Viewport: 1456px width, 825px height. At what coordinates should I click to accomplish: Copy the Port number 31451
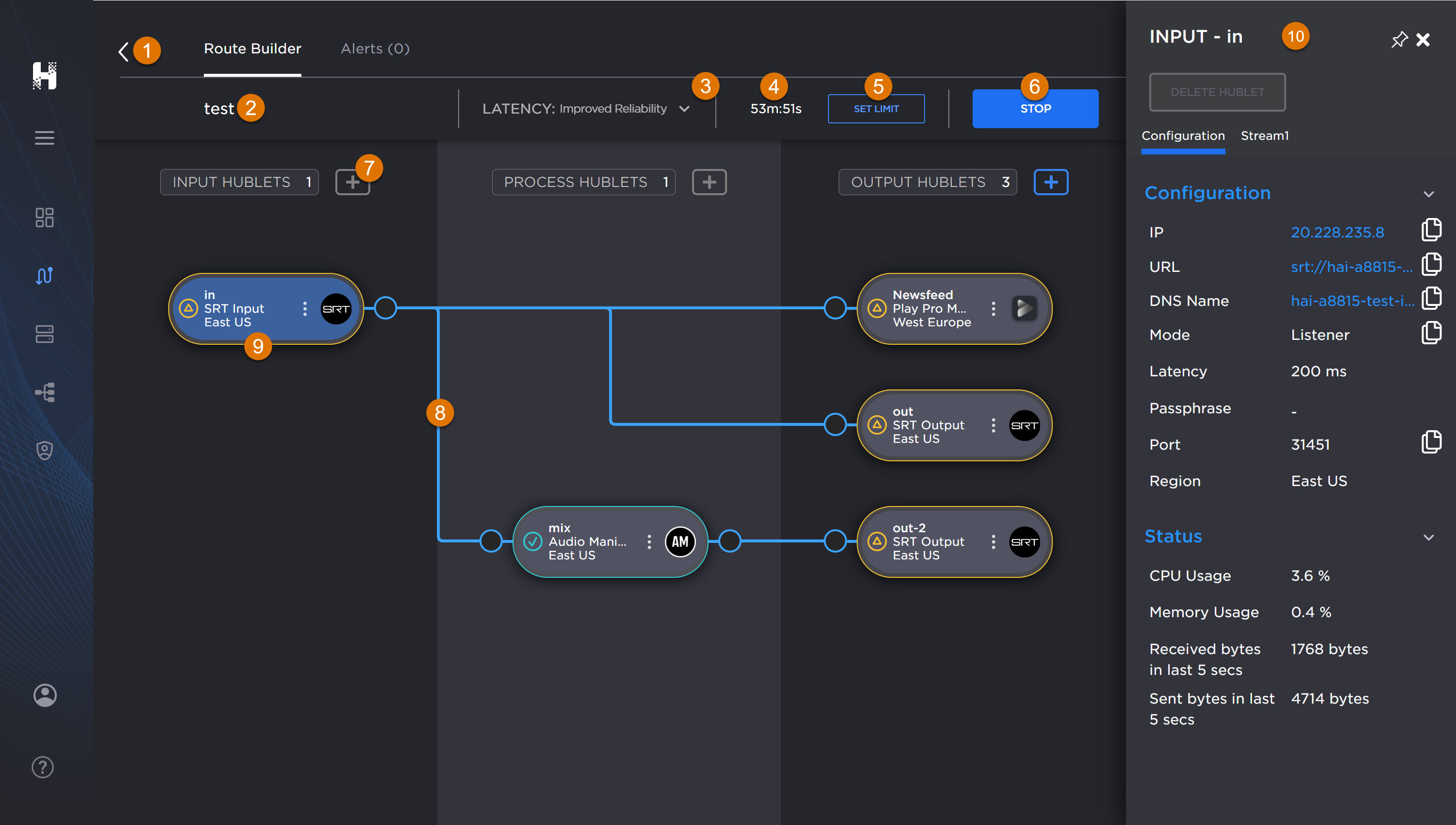pyautogui.click(x=1432, y=442)
